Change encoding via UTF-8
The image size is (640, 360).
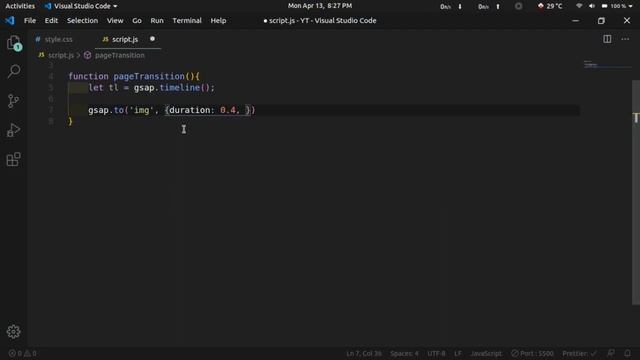tap(436, 353)
